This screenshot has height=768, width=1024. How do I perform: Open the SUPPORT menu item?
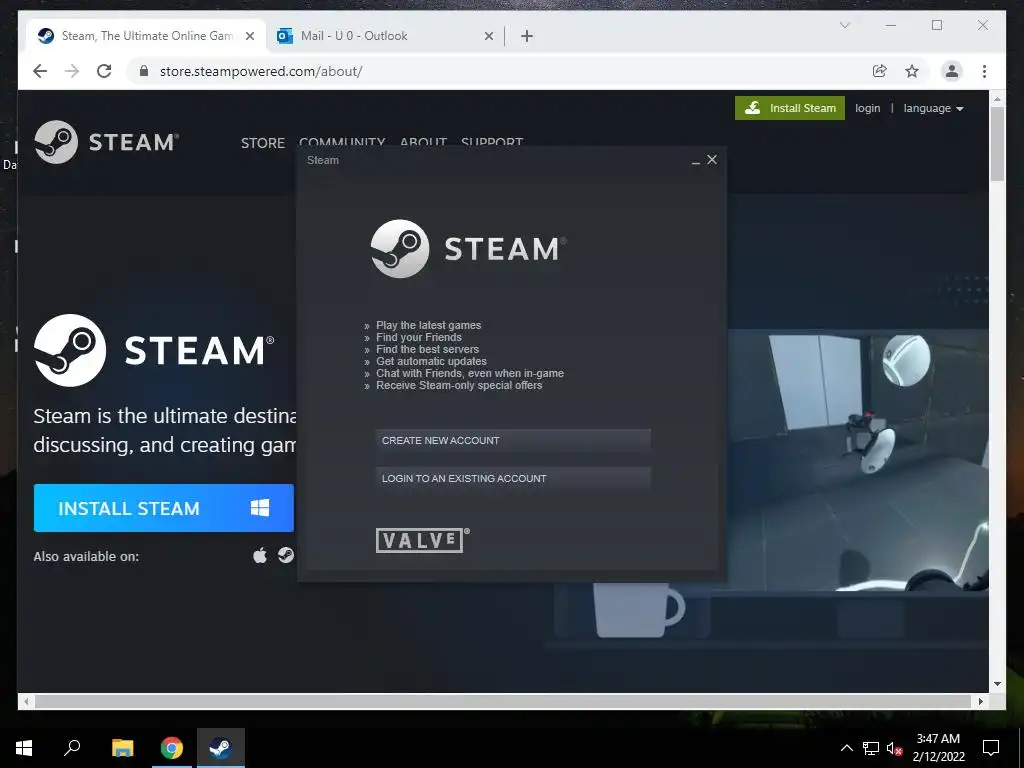[492, 141]
